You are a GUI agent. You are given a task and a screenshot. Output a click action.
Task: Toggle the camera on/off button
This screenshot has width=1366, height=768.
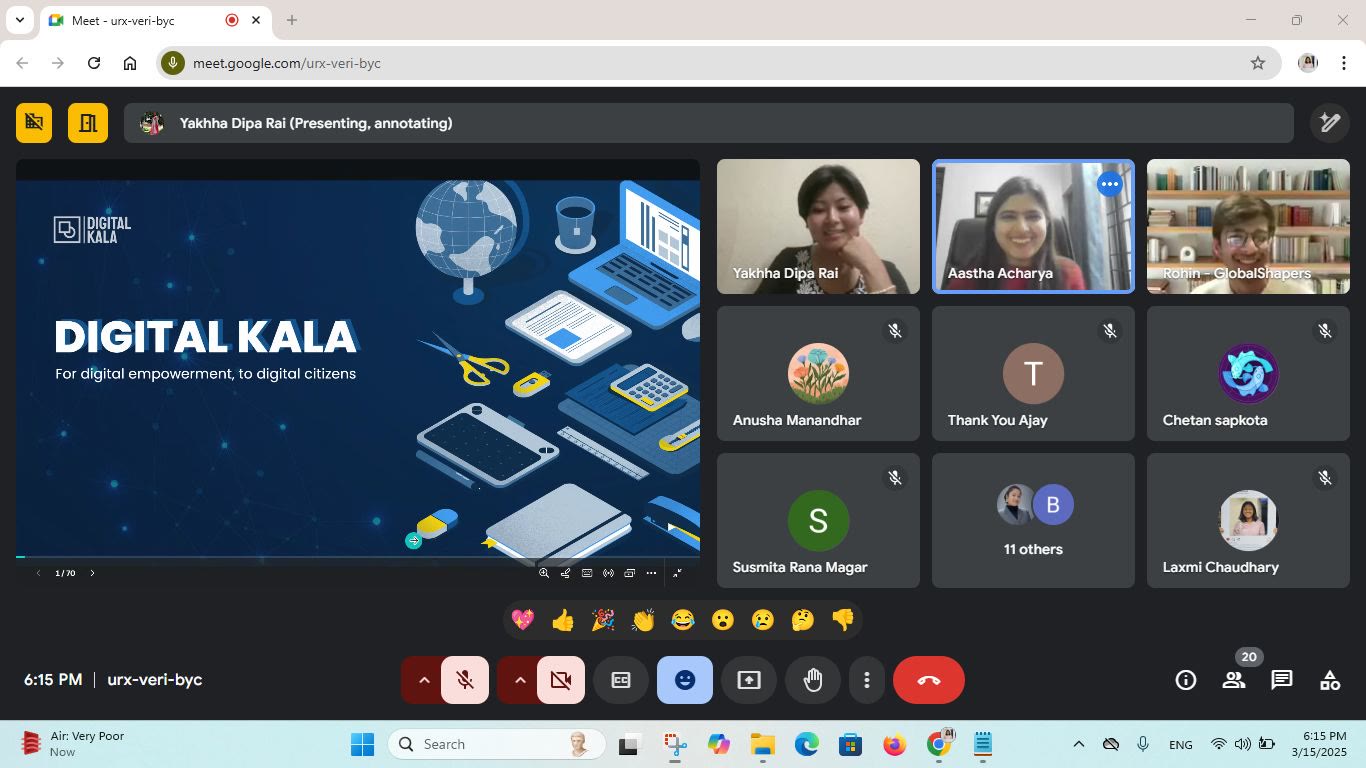tap(561, 680)
